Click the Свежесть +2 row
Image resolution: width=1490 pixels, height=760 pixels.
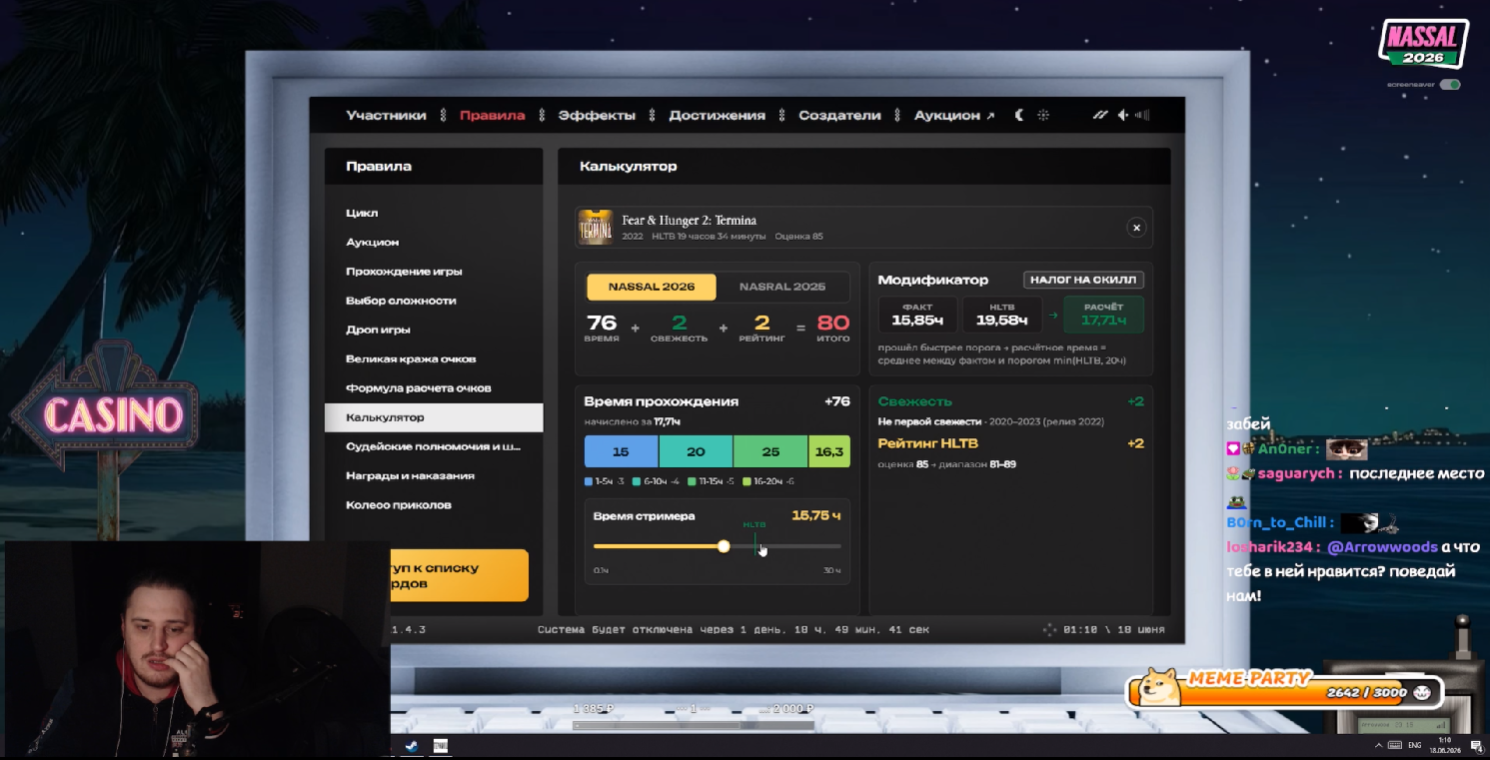coord(1011,401)
